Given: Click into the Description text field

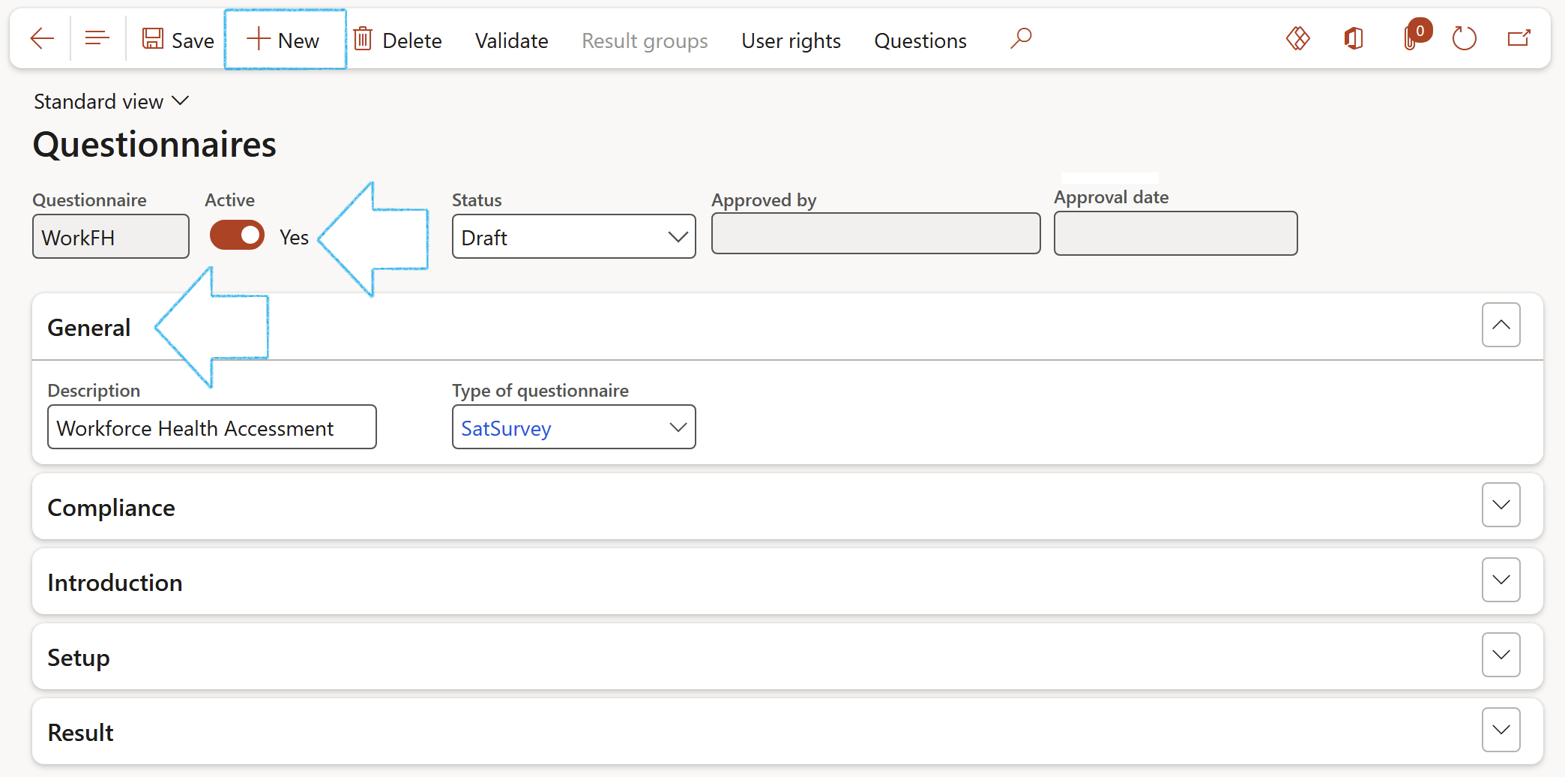Looking at the screenshot, I should coord(211,428).
